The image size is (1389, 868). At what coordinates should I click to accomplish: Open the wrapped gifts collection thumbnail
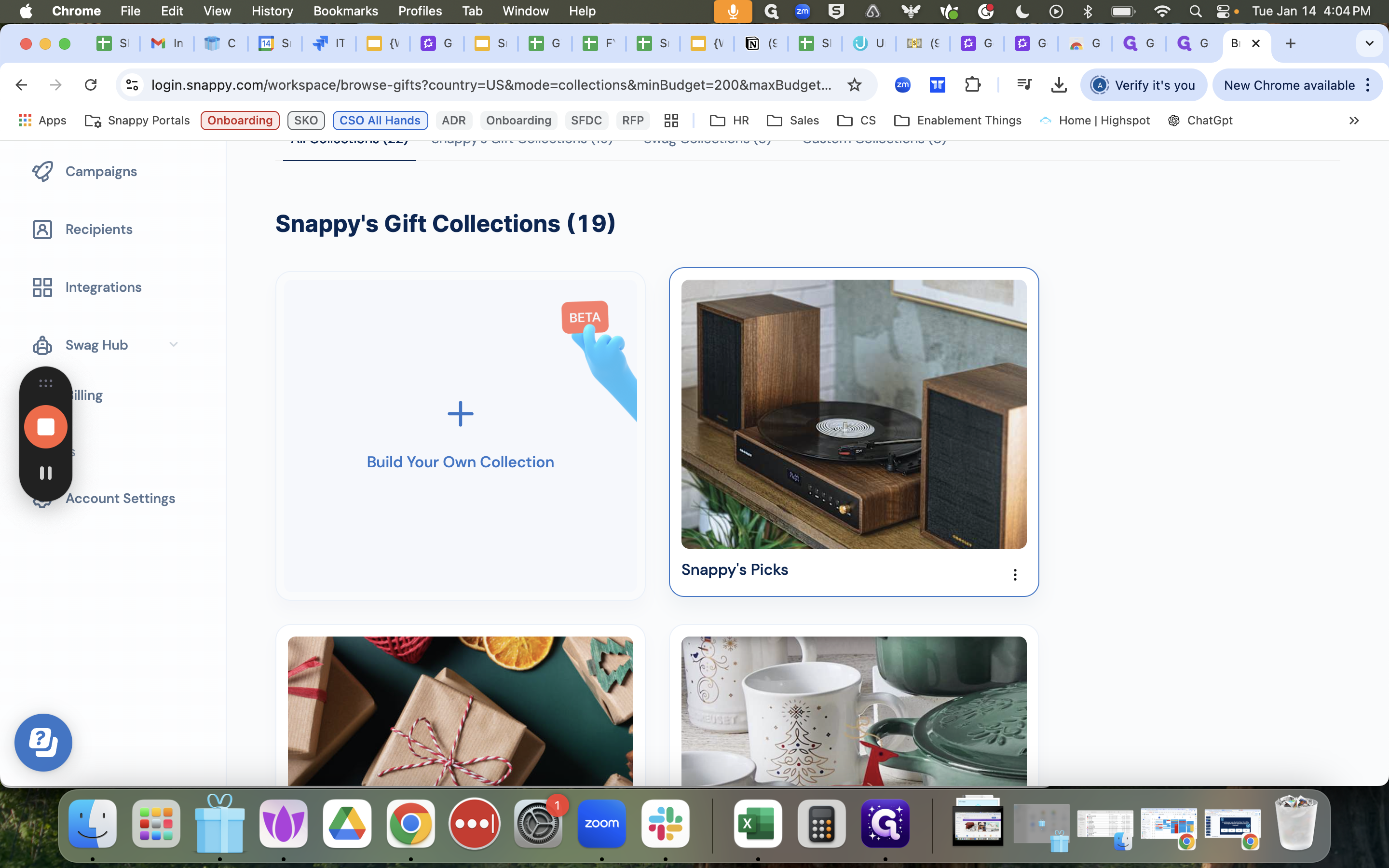click(x=460, y=711)
